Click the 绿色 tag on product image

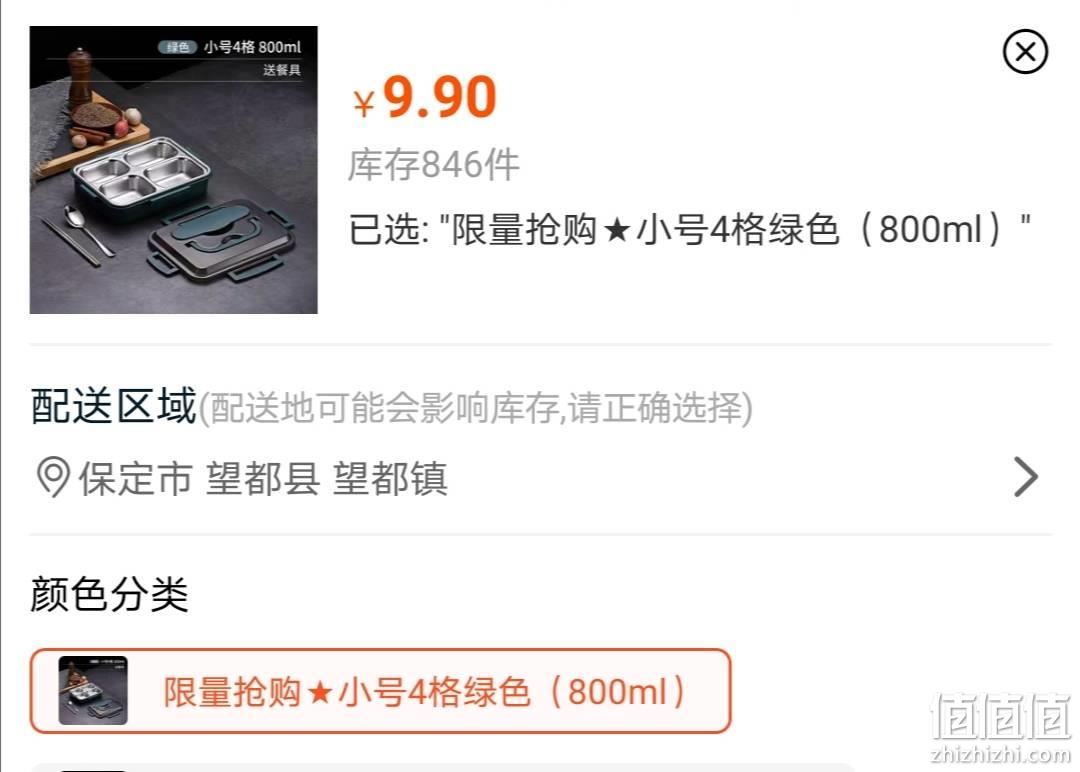click(x=178, y=47)
